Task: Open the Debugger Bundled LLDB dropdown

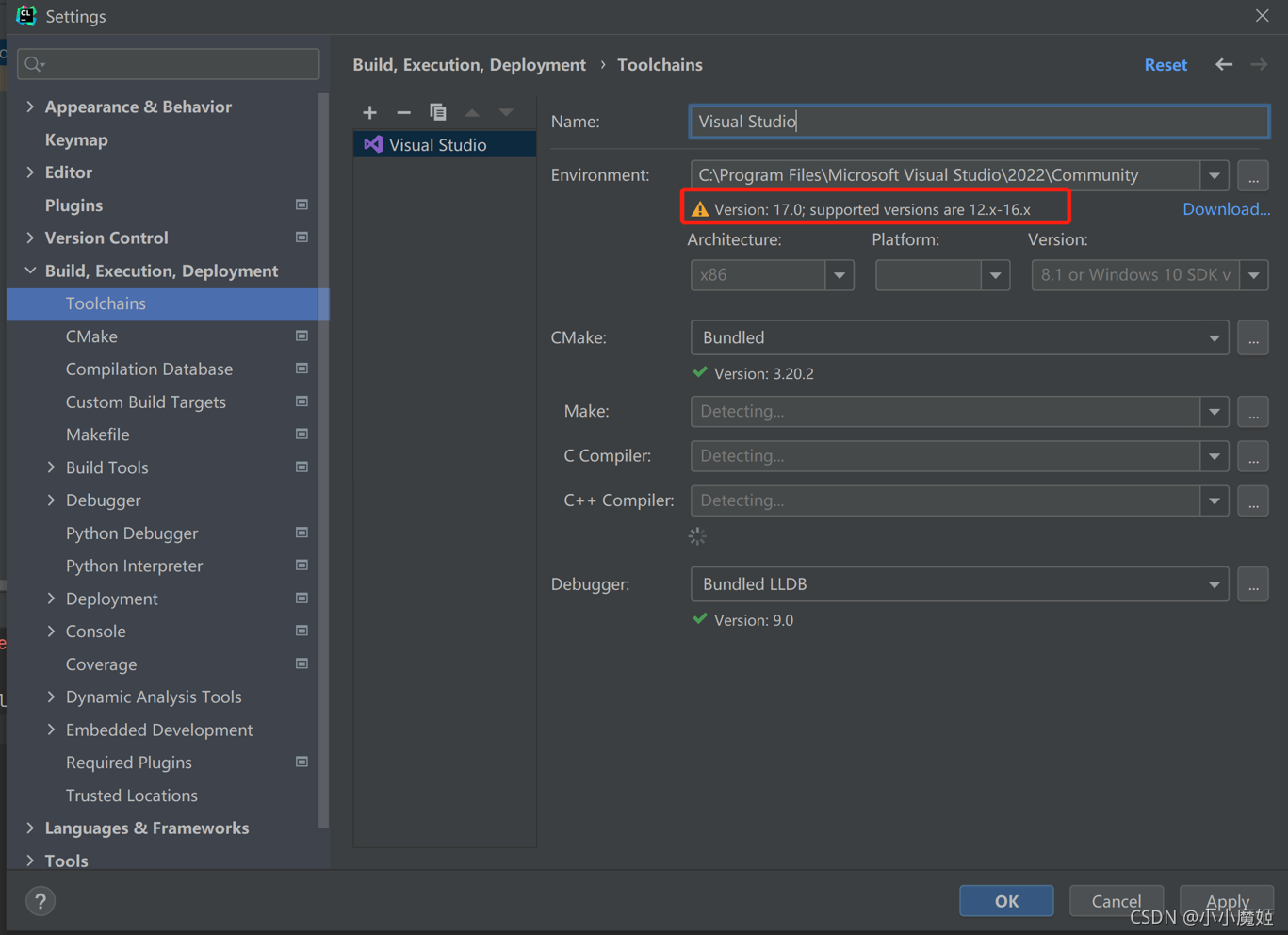Action: pos(1215,584)
